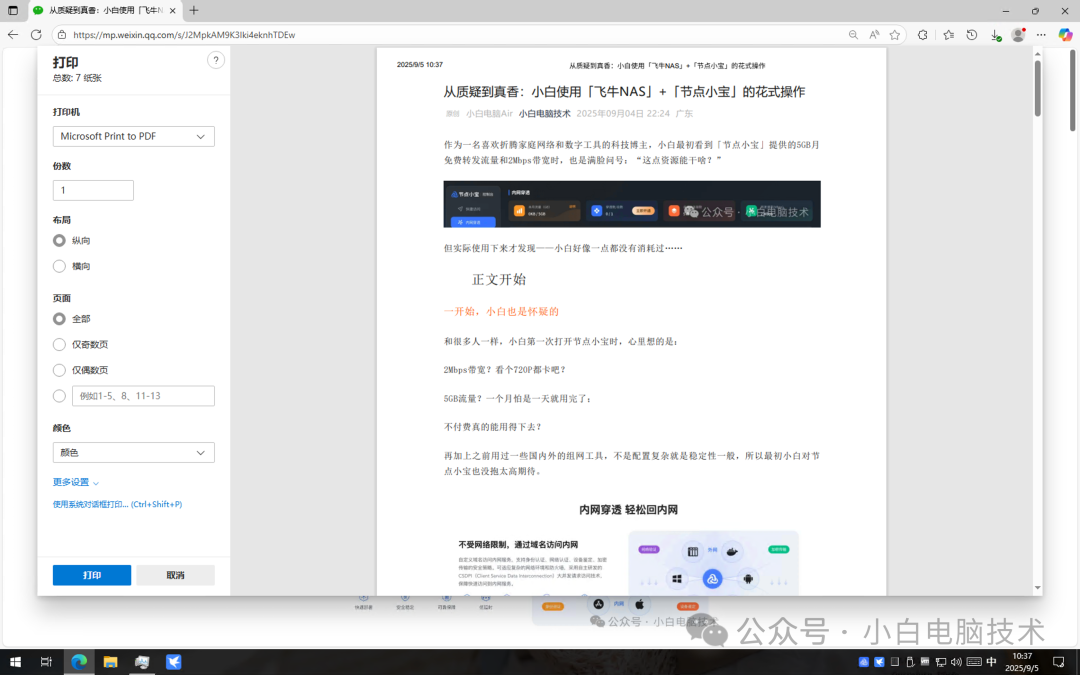Click the print preview scrollbar thumb
This screenshot has height=675, width=1080.
[1037, 88]
